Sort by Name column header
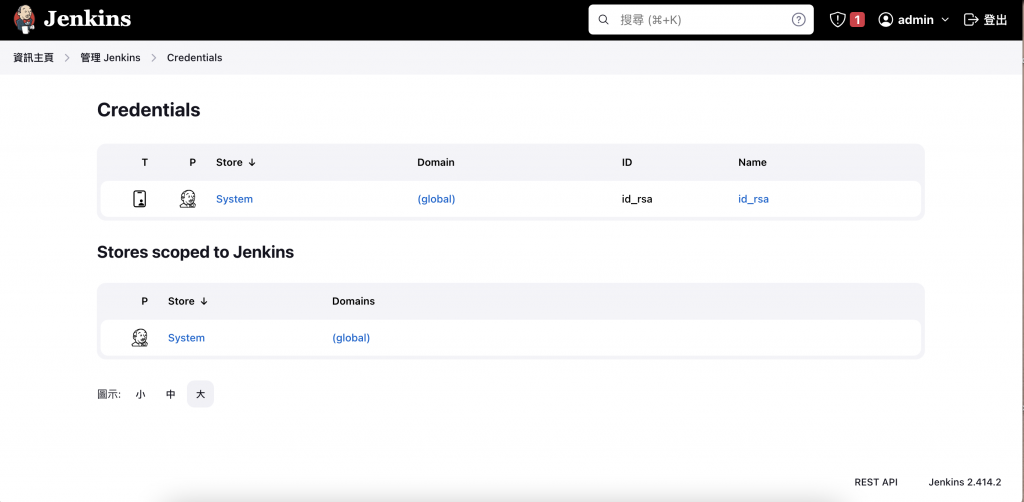Viewport: 1024px width, 502px height. pyautogui.click(x=752, y=162)
